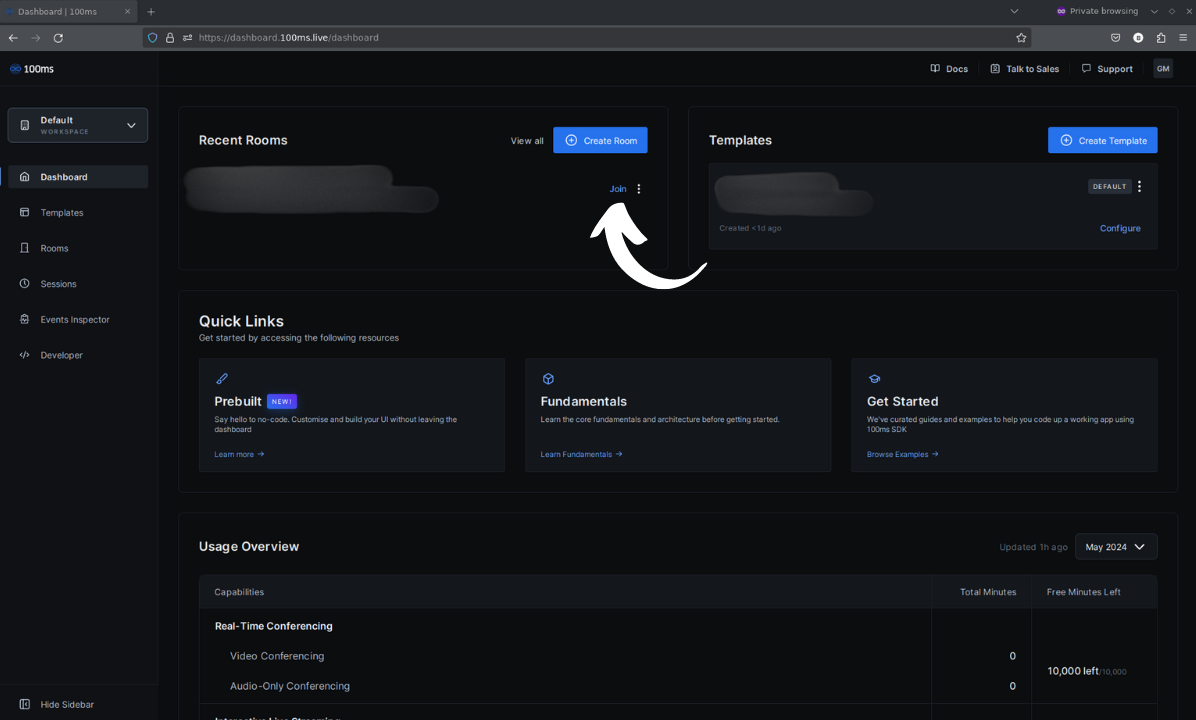Click View all recent rooms

point(527,141)
